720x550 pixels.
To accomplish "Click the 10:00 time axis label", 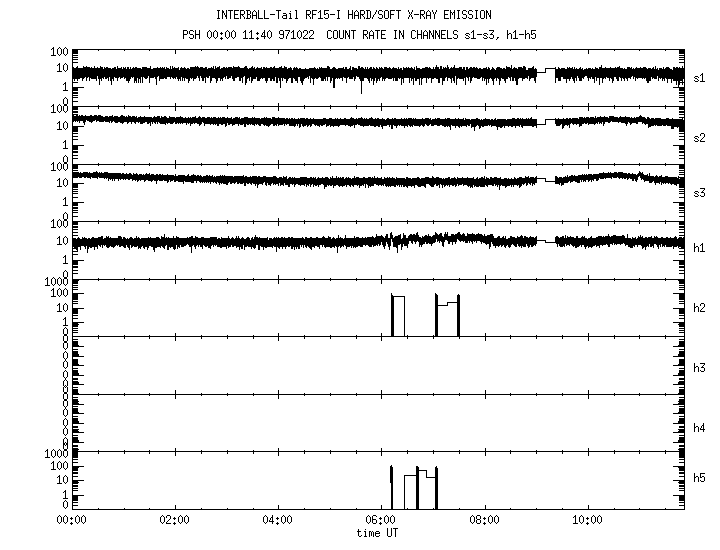I will point(587,520).
